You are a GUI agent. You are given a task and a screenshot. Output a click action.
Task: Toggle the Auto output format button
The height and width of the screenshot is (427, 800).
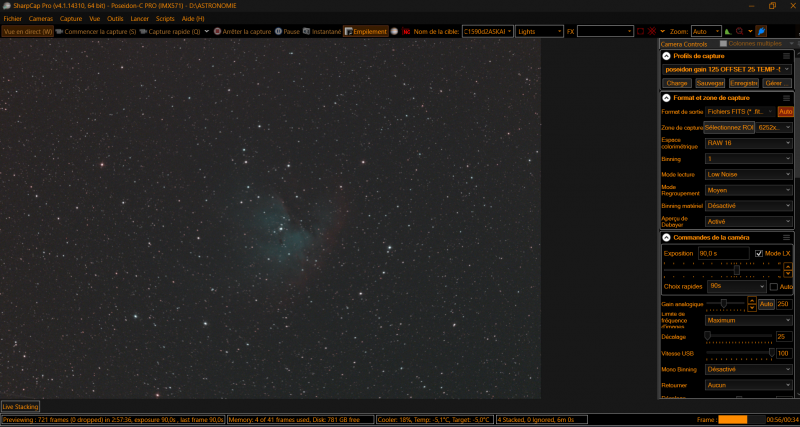pyautogui.click(x=785, y=112)
